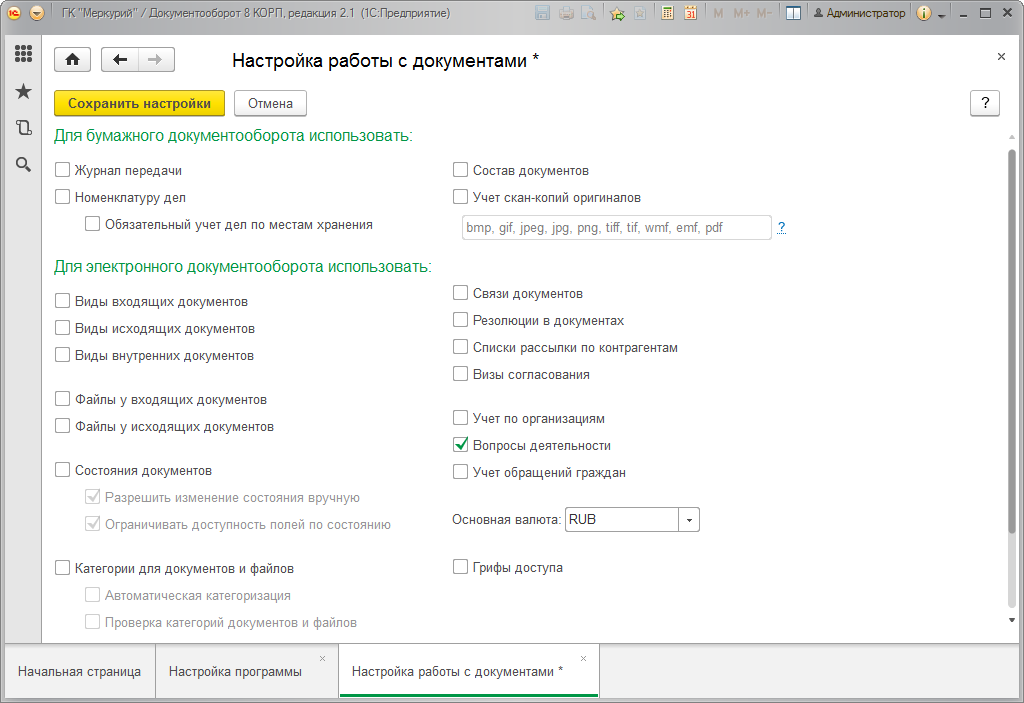Open the information 'i' icon
This screenshot has width=1024, height=703.
923,13
